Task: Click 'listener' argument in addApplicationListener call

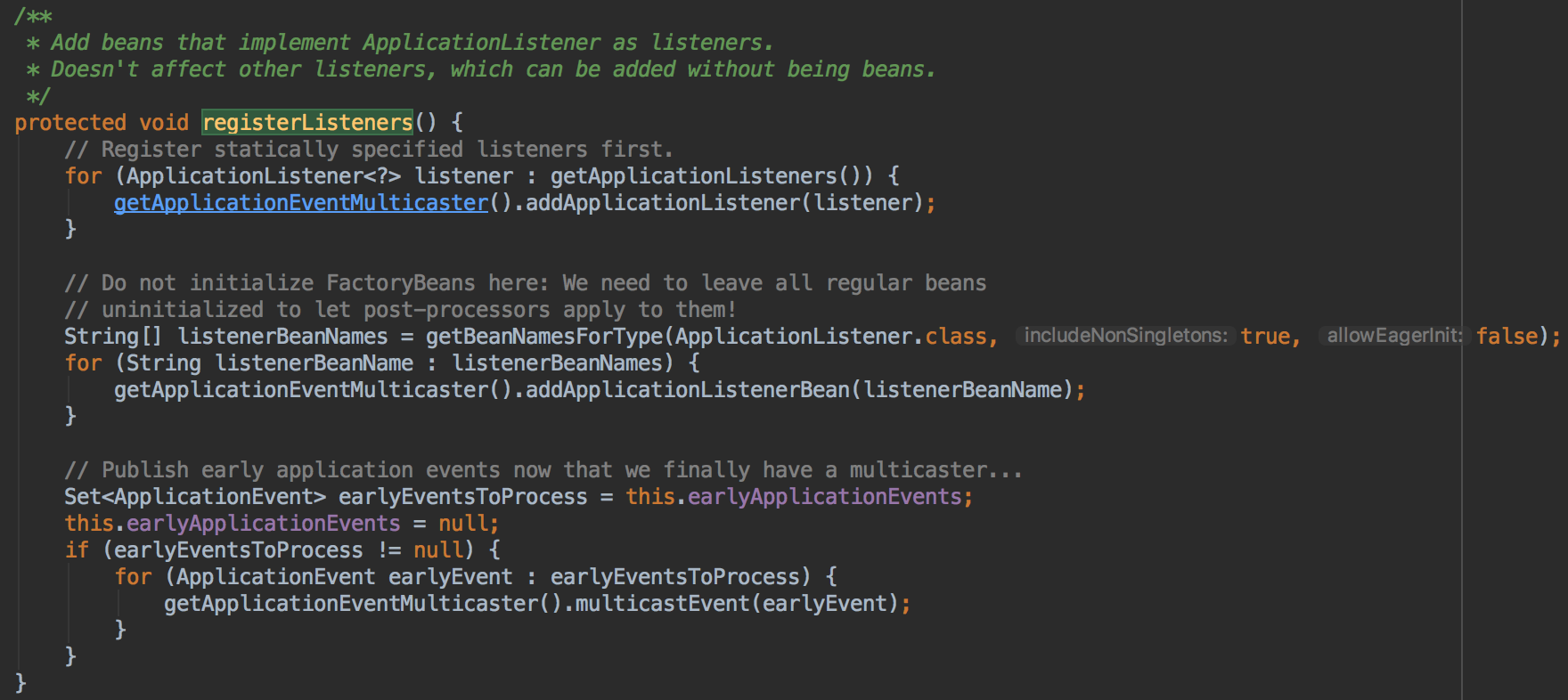Action: pyautogui.click(x=862, y=203)
